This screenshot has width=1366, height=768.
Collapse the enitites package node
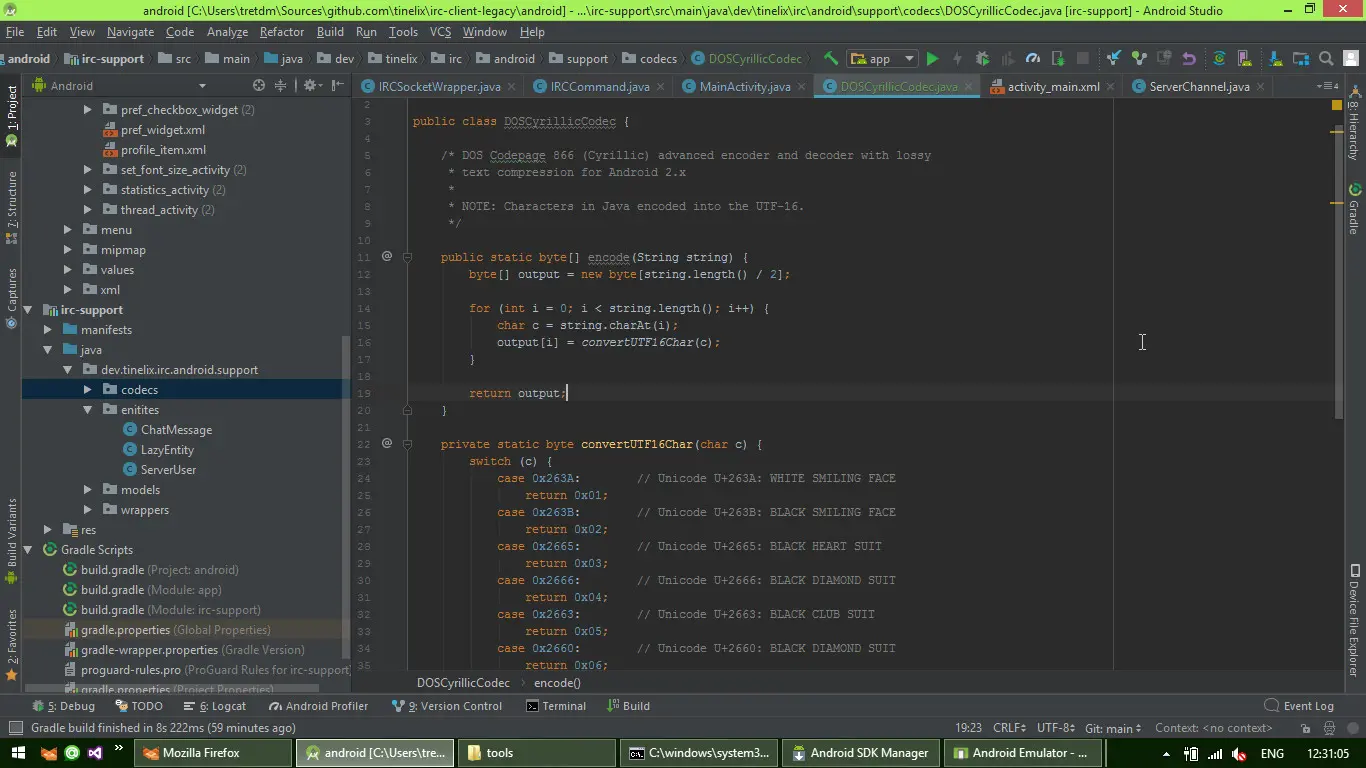pos(88,410)
